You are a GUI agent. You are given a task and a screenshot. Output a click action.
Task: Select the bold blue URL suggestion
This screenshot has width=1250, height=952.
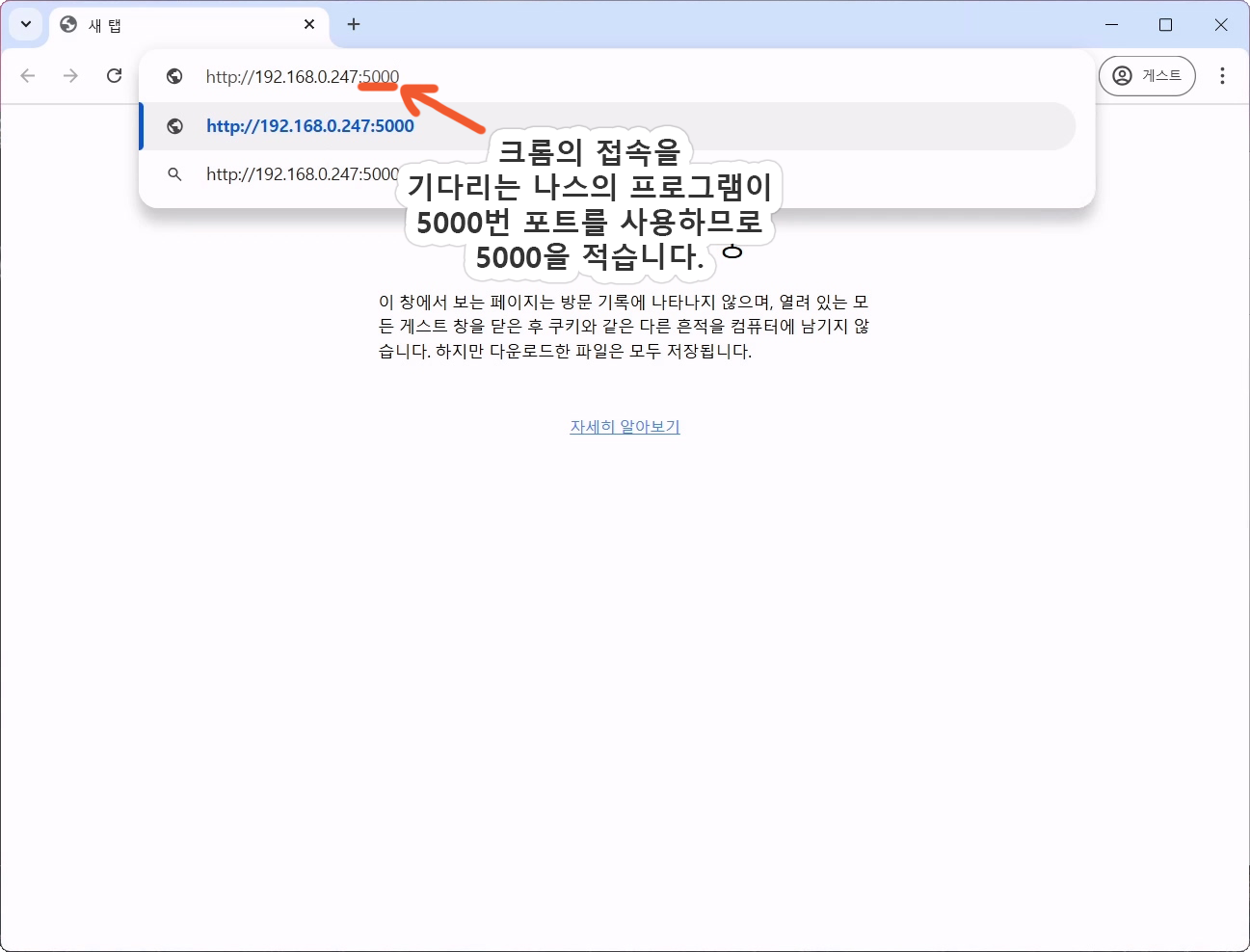point(310,126)
